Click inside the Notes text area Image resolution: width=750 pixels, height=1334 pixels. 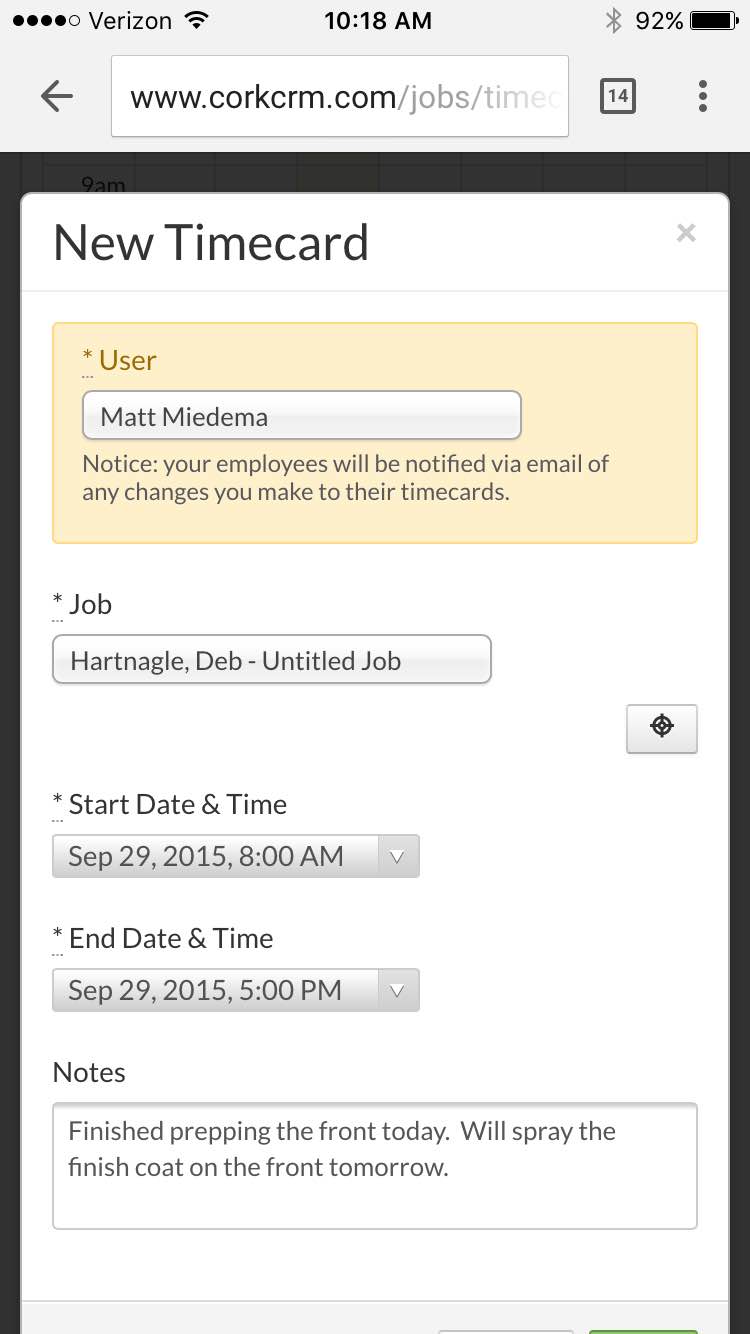374,1166
